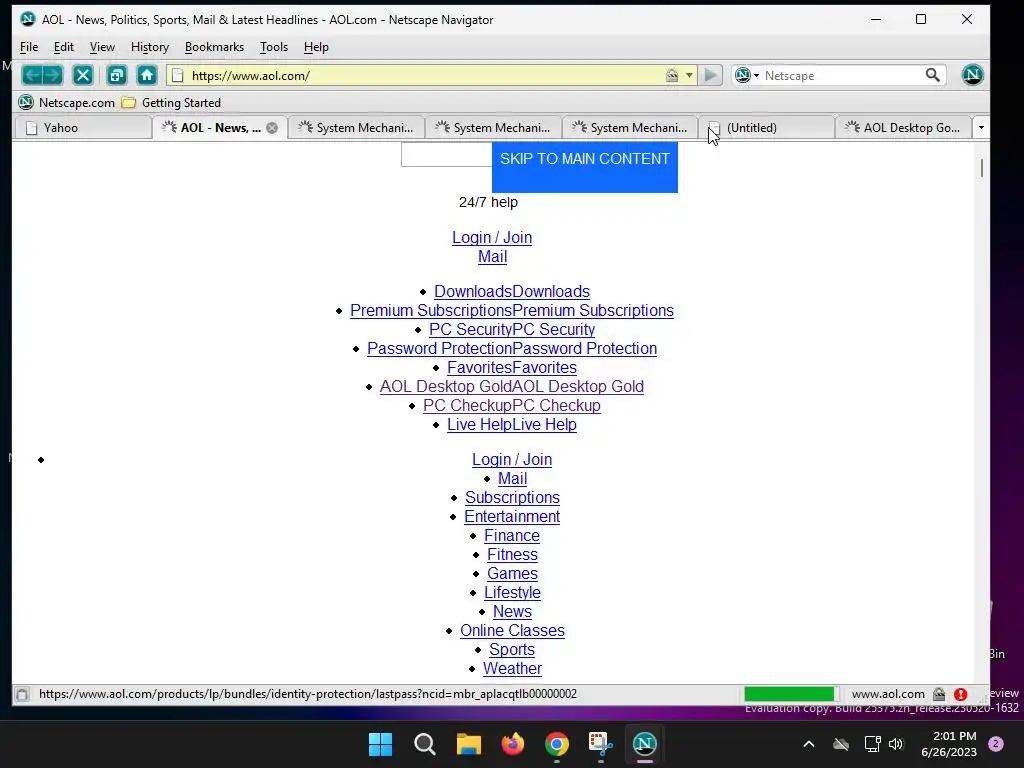Switch to the Yahoo tab
This screenshot has width=1024, height=768.
[83, 128]
